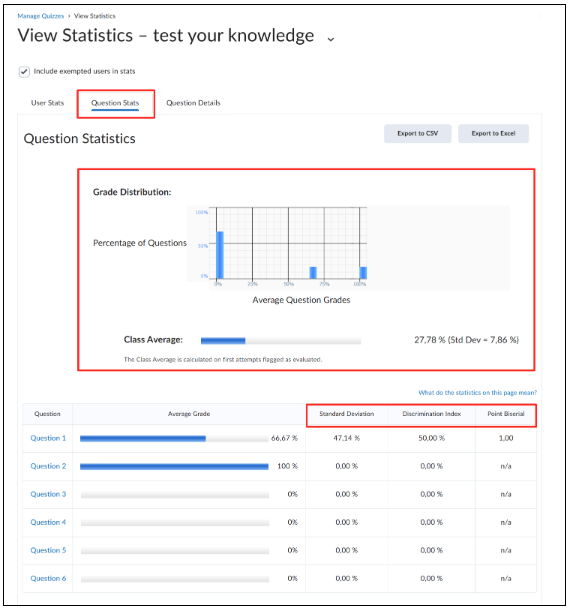570x611 pixels.
Task: Click the Class Average progress bar
Action: [x=281, y=341]
